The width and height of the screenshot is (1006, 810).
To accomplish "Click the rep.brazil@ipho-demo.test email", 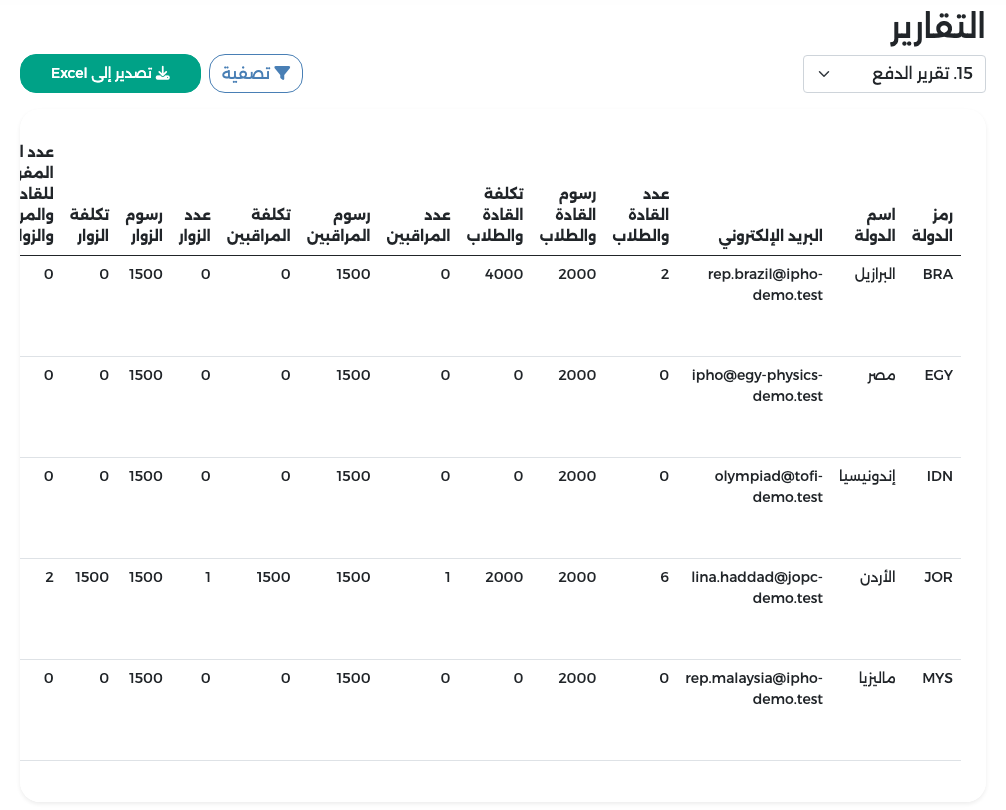I will pyautogui.click(x=765, y=285).
